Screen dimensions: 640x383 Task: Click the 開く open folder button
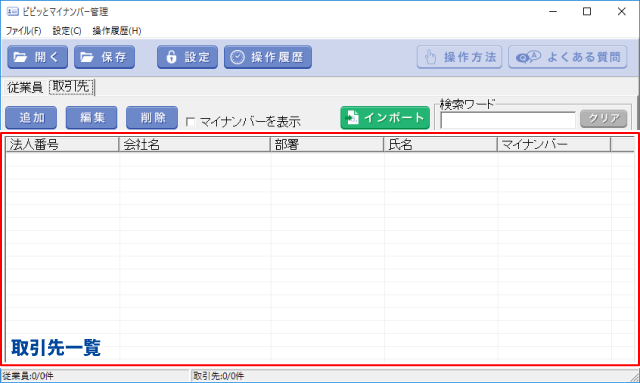(x=37, y=57)
